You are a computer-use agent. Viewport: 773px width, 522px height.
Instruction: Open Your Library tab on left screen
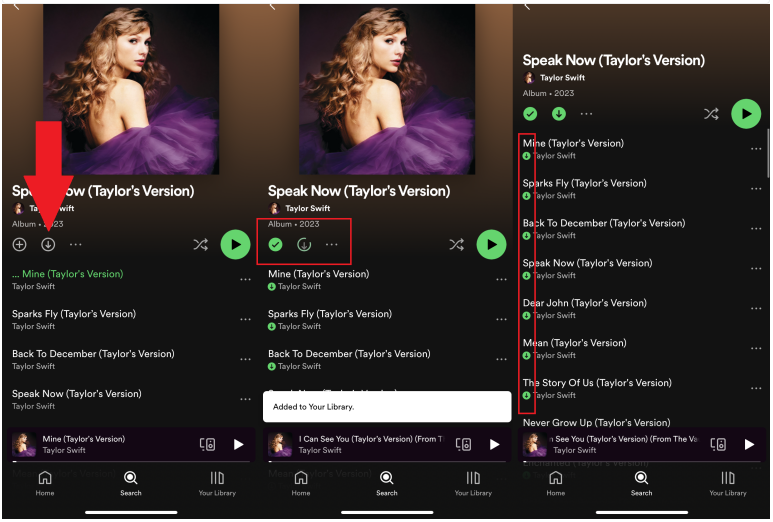coord(217,484)
